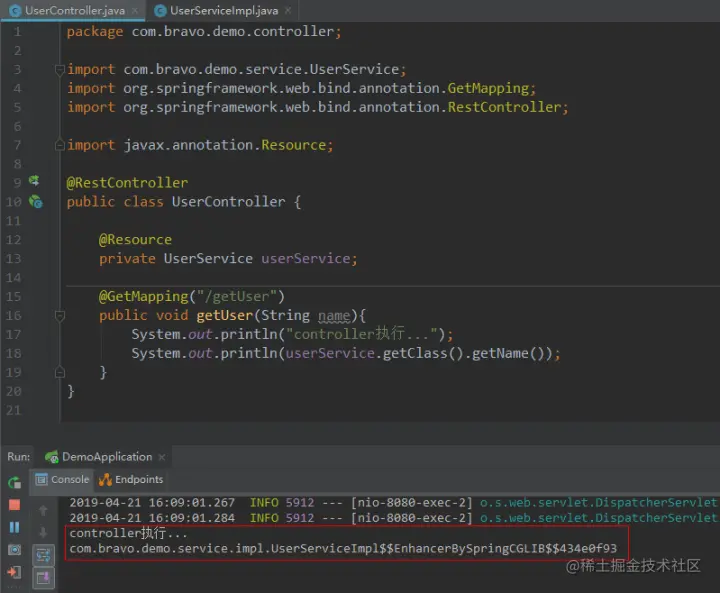
Task: Click the exit icon in Run toolbar
Action: [14, 572]
